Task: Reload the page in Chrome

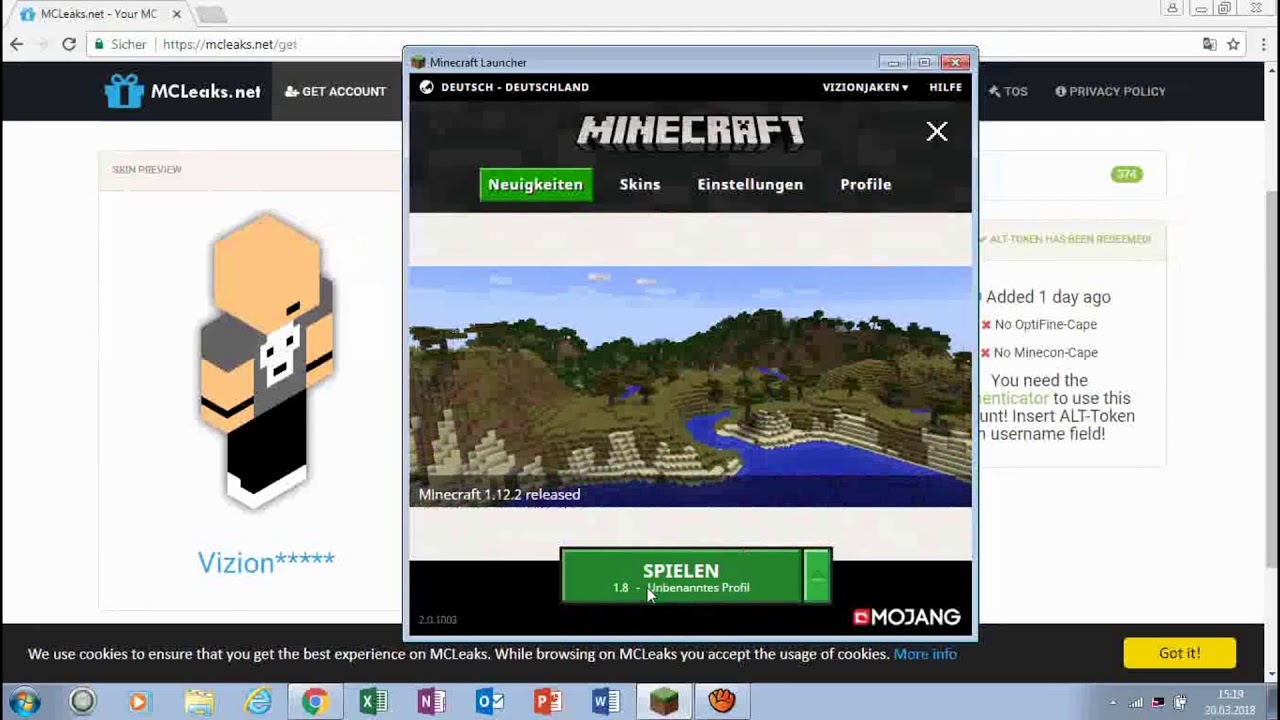Action: [69, 44]
